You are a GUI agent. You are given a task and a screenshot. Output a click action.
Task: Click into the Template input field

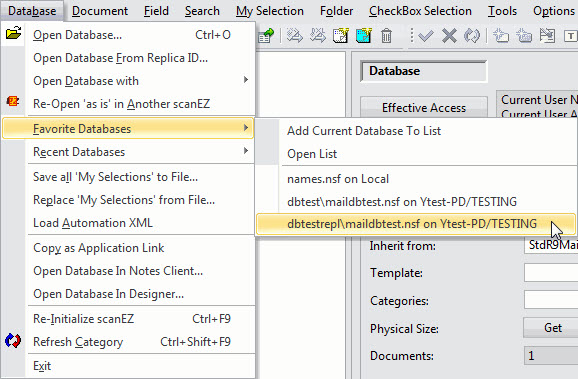551,272
